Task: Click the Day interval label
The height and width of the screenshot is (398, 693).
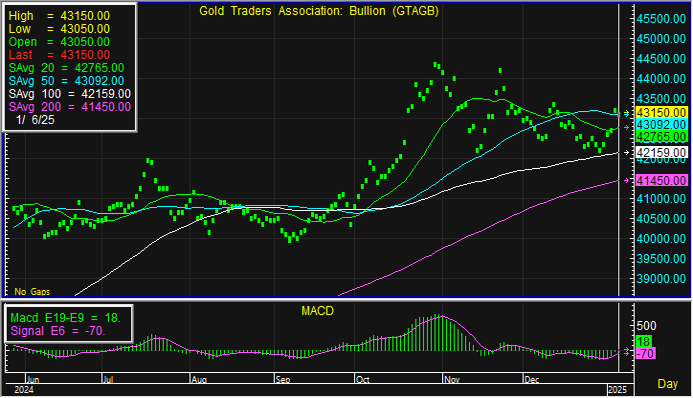Action: point(667,383)
